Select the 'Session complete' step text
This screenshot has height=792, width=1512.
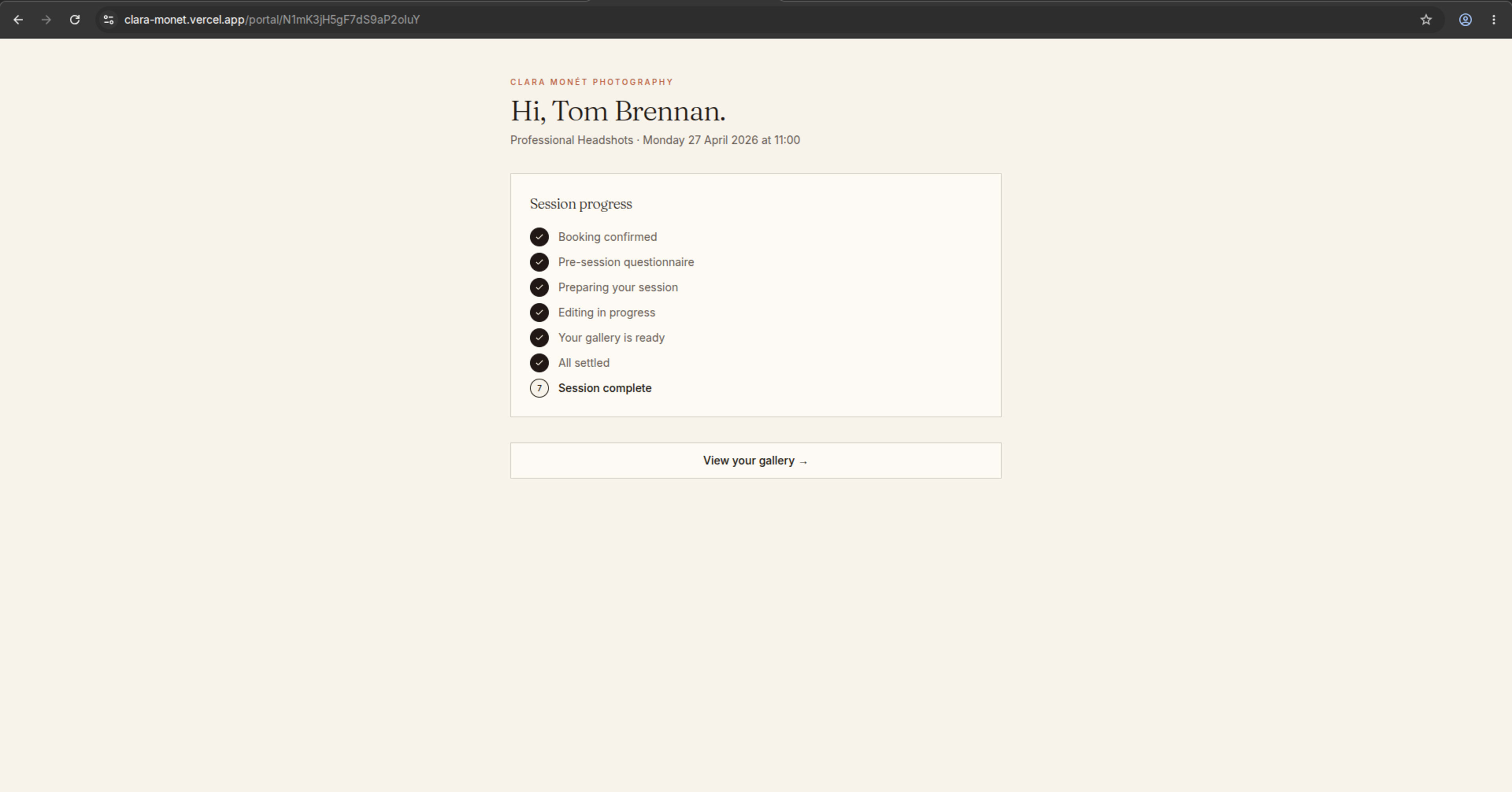(x=604, y=389)
